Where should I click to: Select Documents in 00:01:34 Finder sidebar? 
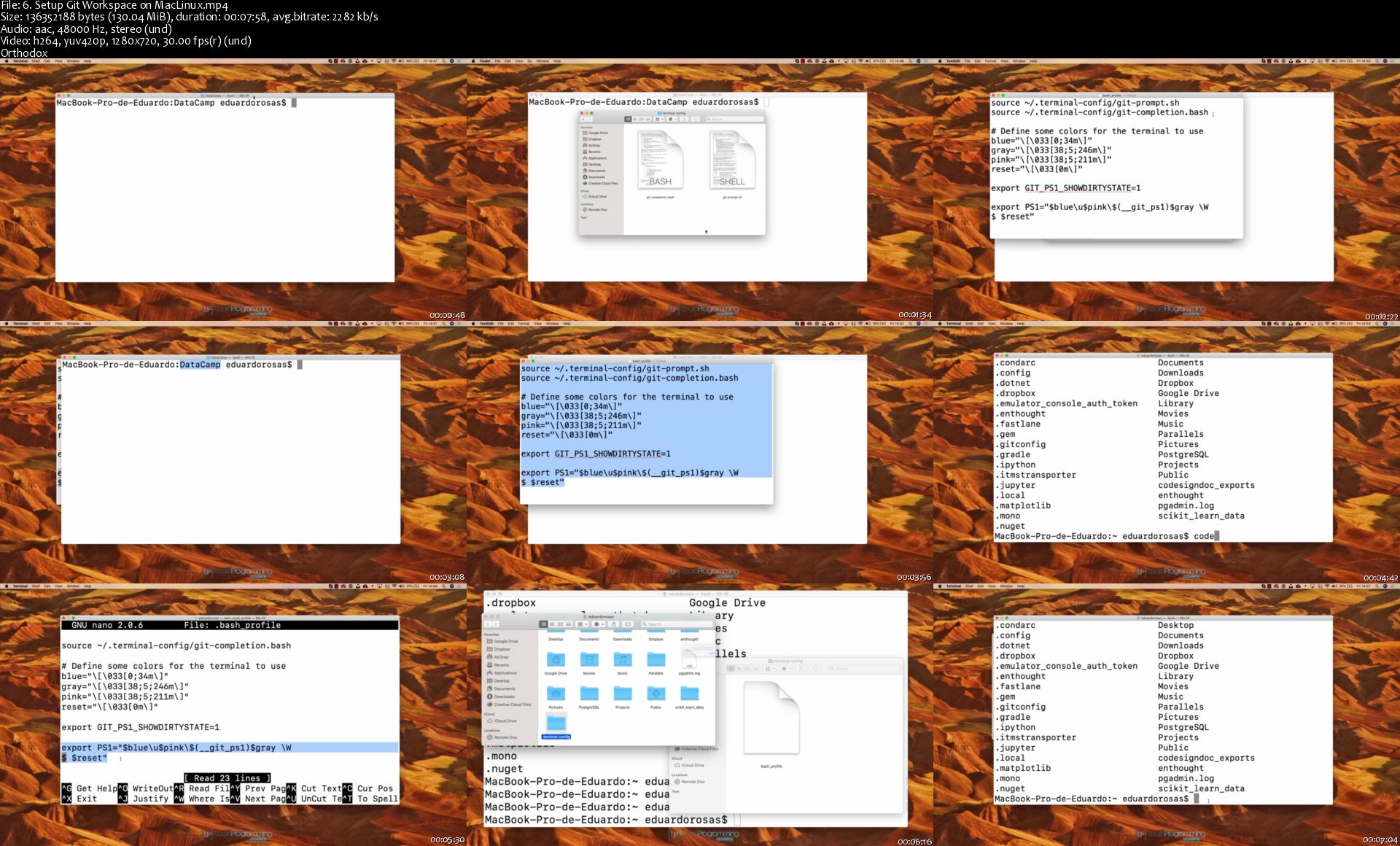[594, 171]
